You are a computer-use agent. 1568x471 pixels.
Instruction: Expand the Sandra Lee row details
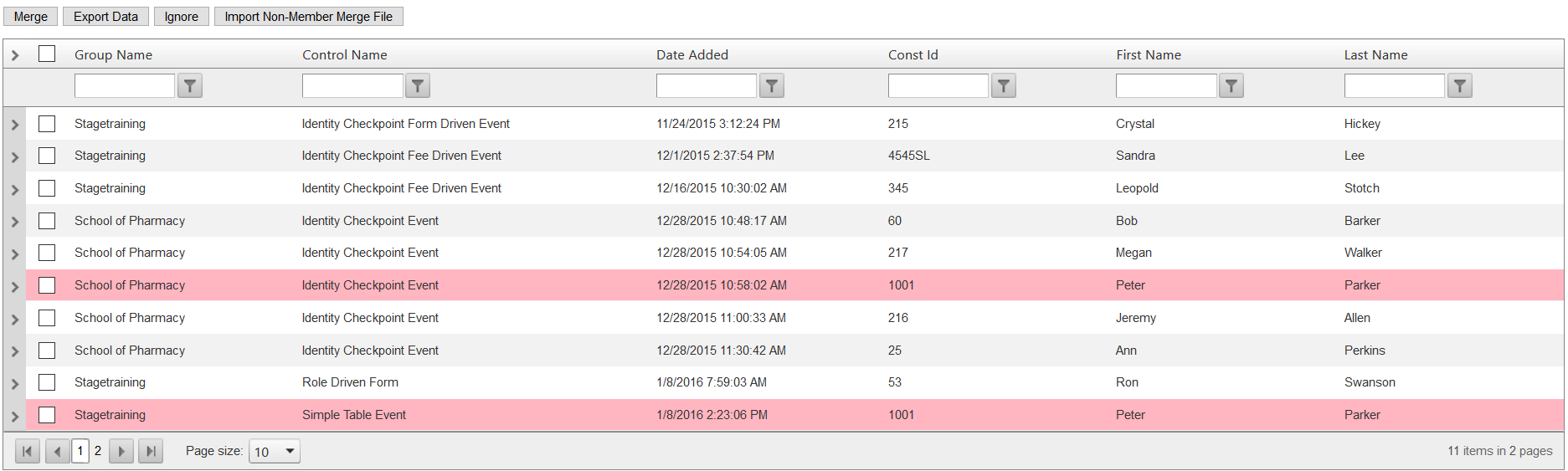pyautogui.click(x=15, y=156)
